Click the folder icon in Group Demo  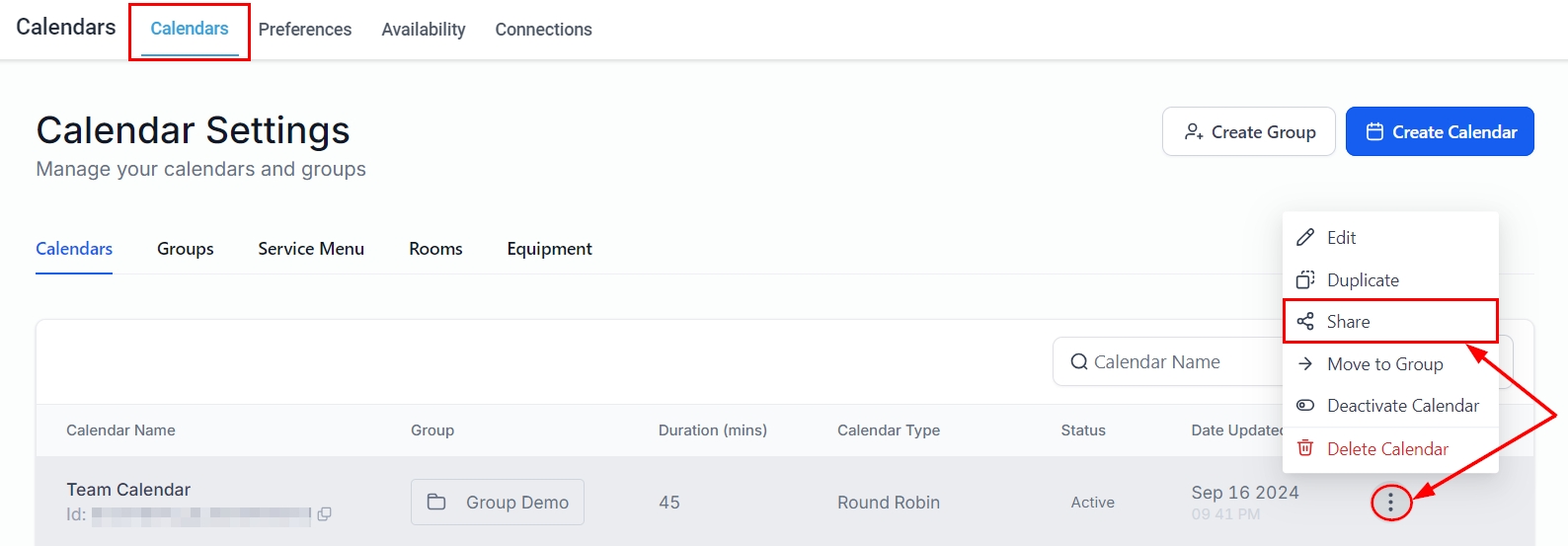436,503
